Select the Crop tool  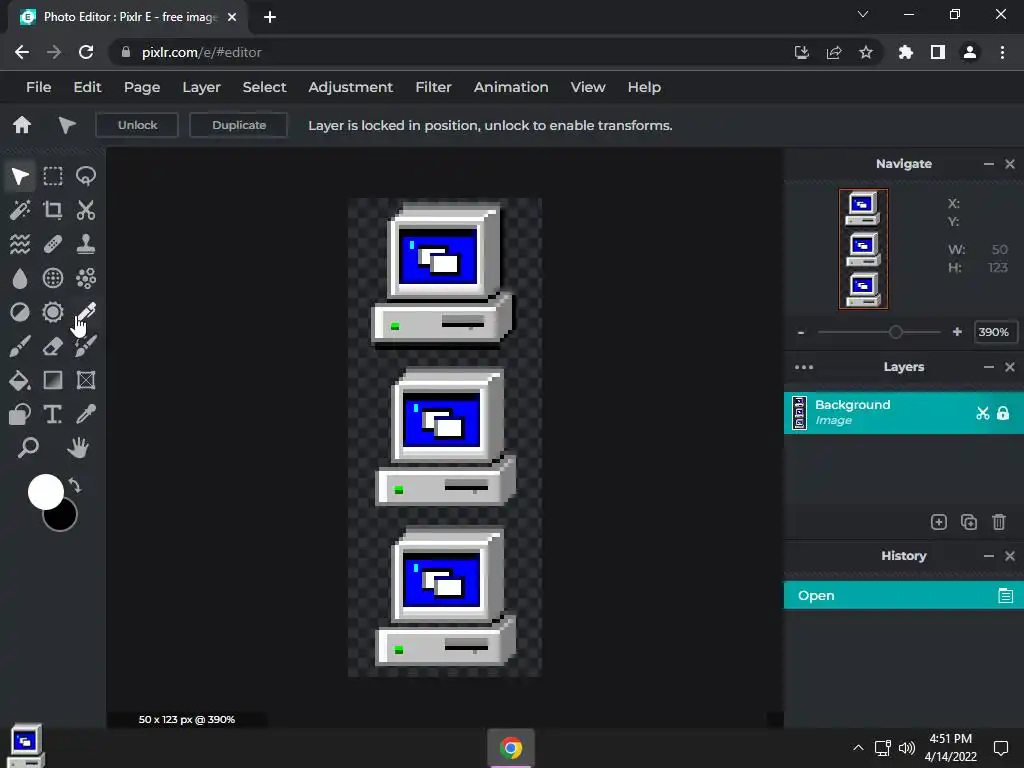[x=53, y=210]
